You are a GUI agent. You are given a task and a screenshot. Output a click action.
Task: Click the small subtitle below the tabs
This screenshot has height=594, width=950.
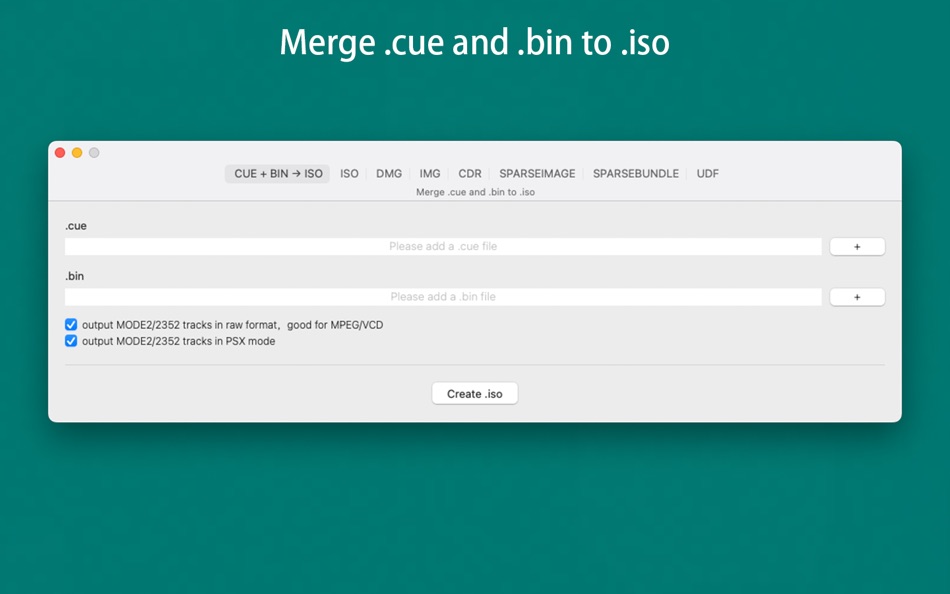pyautogui.click(x=475, y=192)
